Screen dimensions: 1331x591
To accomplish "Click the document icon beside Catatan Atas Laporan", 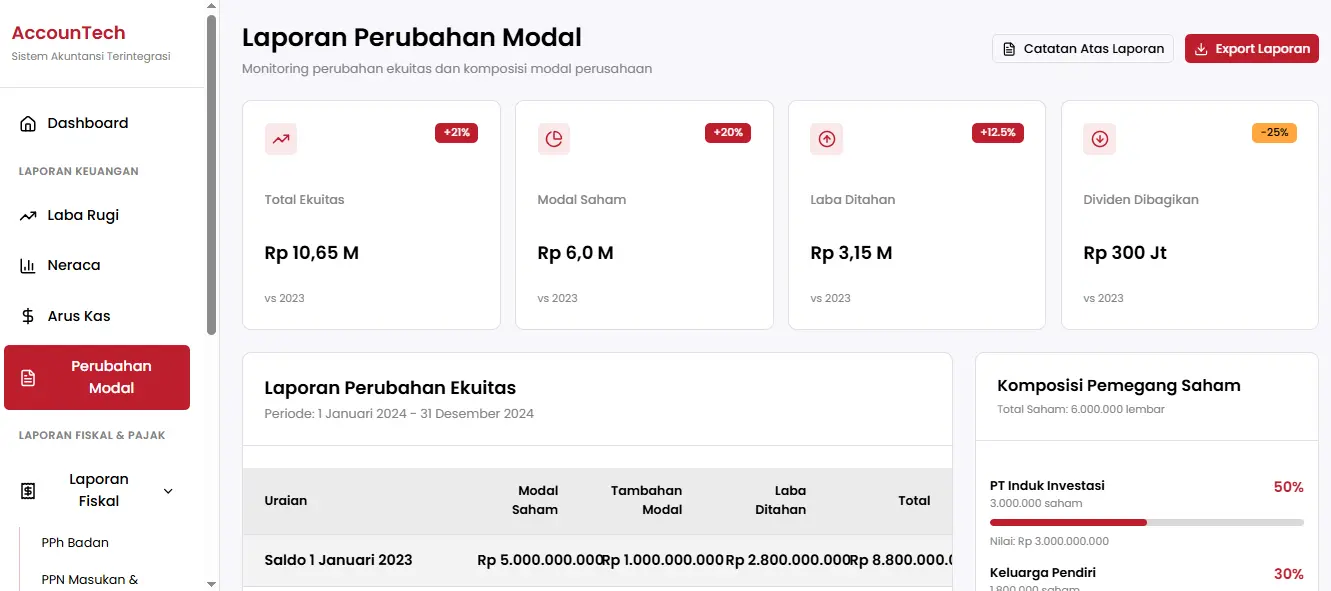I will pos(1009,47).
